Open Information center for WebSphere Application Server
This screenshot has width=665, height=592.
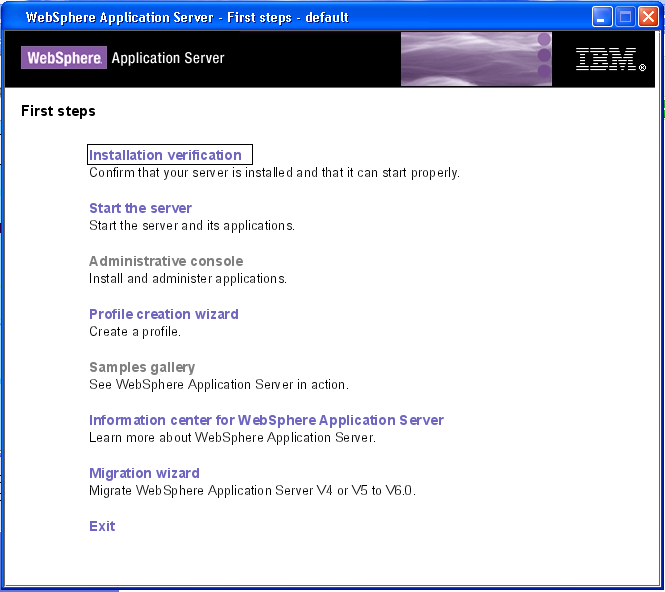(x=266, y=420)
